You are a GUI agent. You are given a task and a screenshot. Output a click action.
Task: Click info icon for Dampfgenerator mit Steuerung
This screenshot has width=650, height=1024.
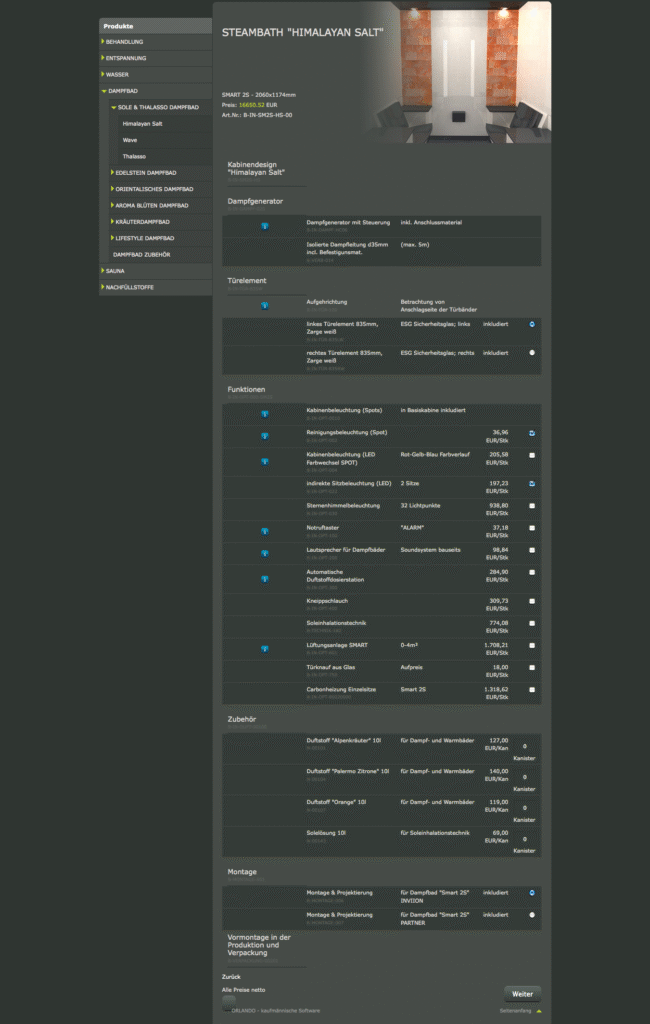[x=265, y=226]
